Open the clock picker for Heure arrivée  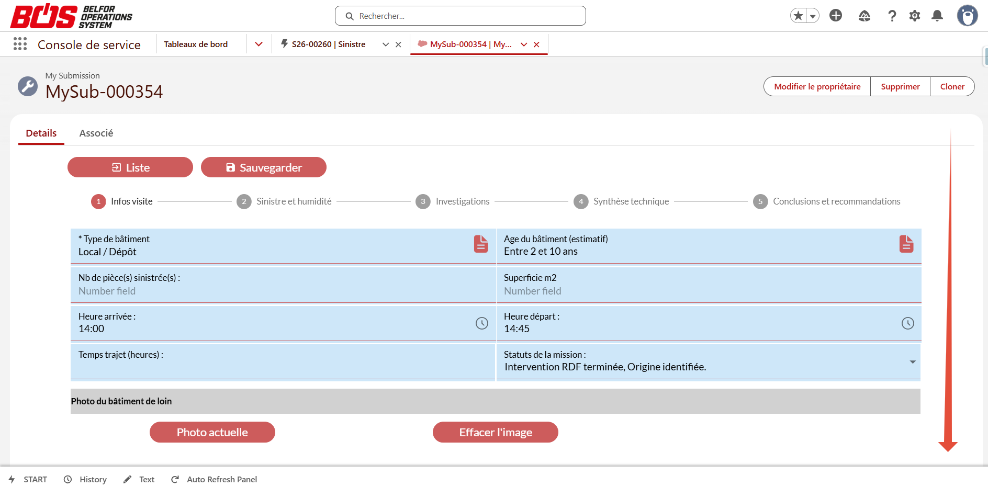481,323
